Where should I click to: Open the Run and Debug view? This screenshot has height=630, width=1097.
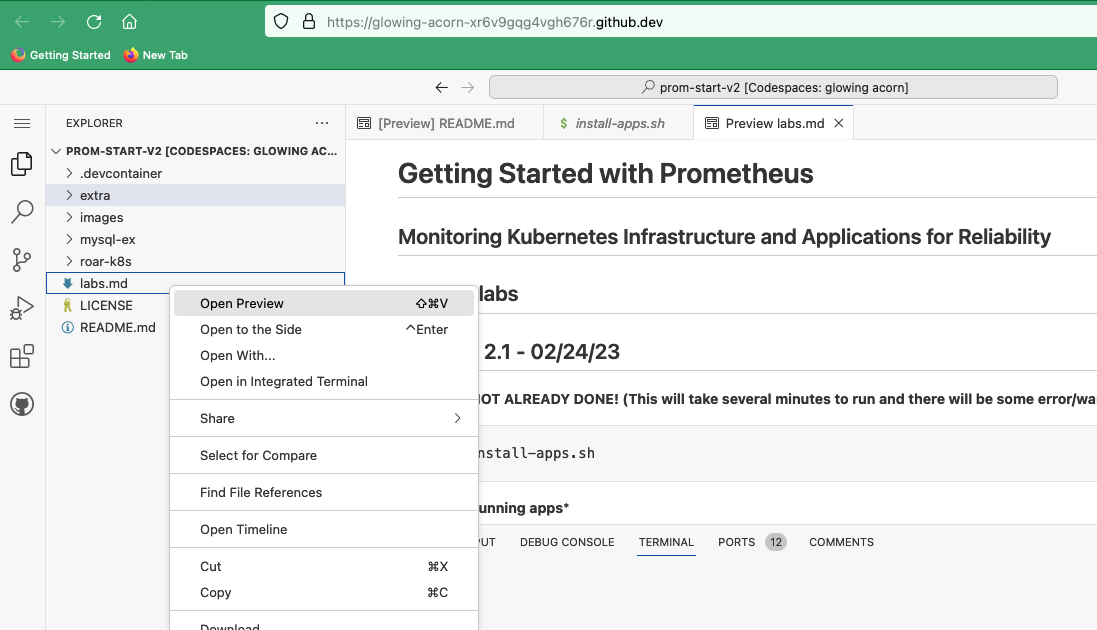pyautogui.click(x=21, y=308)
